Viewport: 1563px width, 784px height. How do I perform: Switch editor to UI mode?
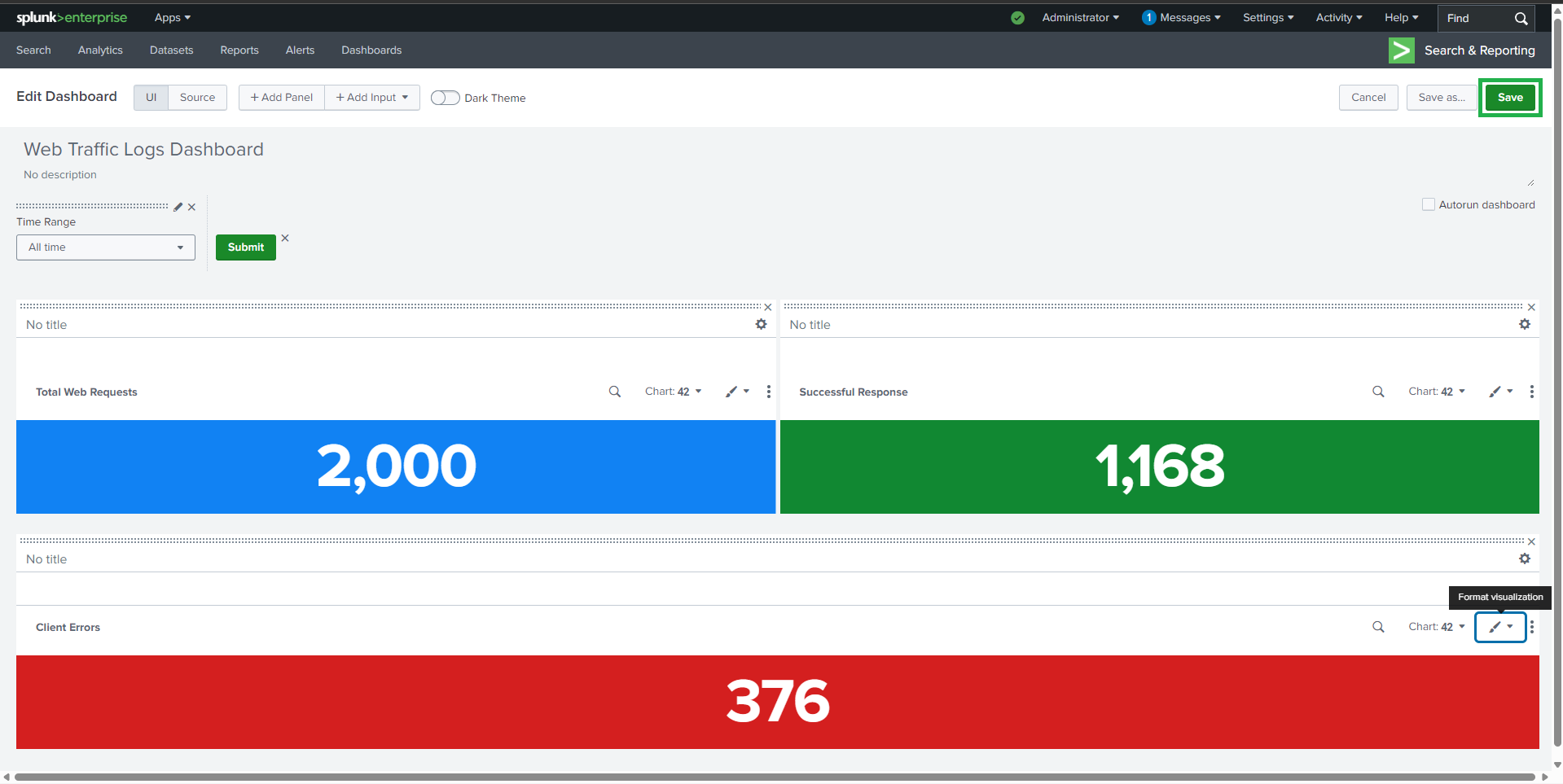(x=151, y=98)
